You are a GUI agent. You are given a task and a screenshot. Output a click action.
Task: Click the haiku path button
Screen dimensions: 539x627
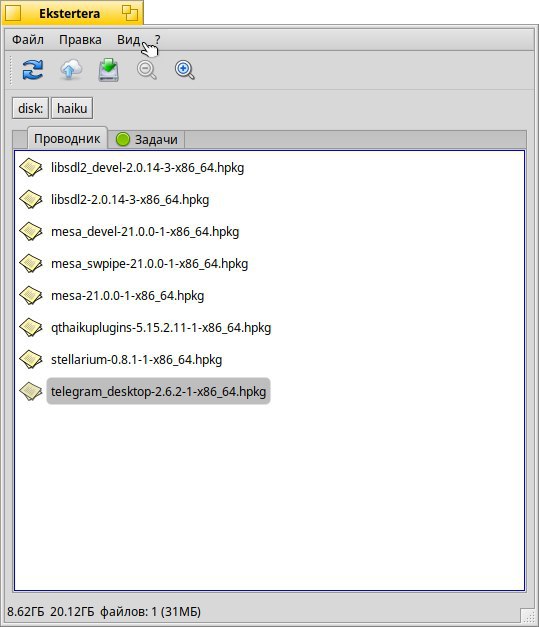(x=72, y=108)
